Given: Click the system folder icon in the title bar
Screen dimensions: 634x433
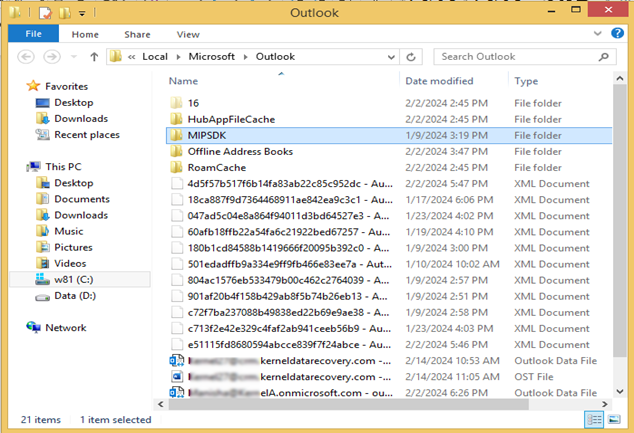Looking at the screenshot, I should (15, 13).
